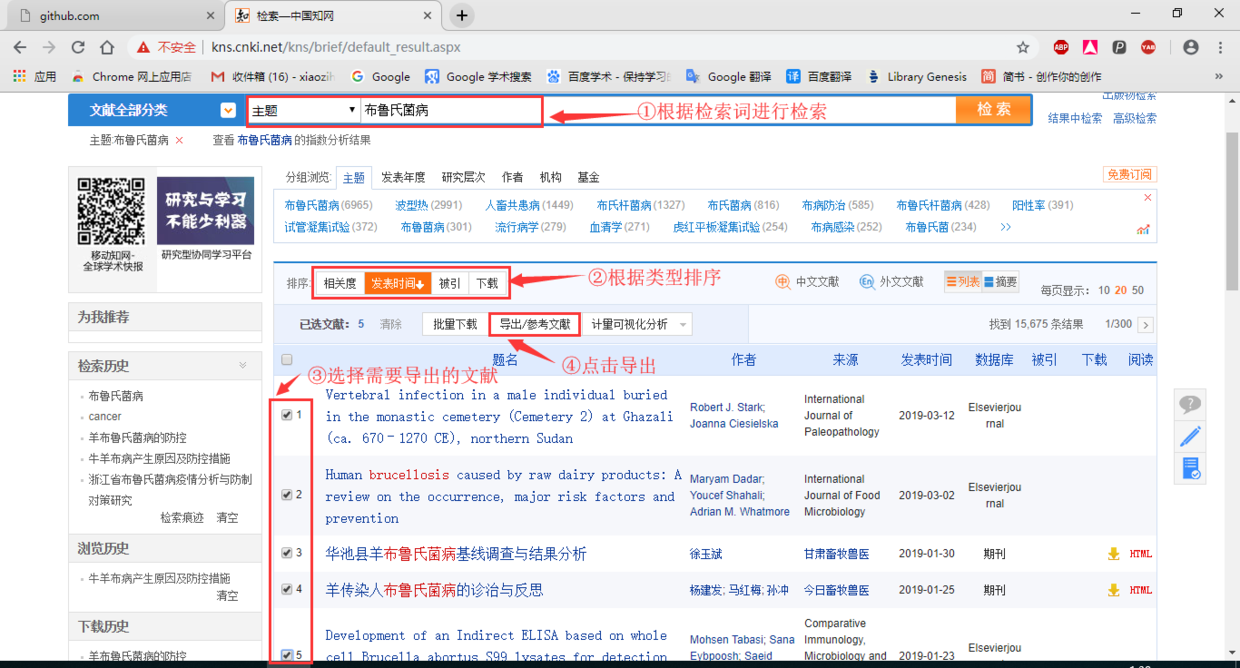Screen dimensions: 1240x668
Task: Uncheck result row 3 checkbox
Action: [x=287, y=553]
